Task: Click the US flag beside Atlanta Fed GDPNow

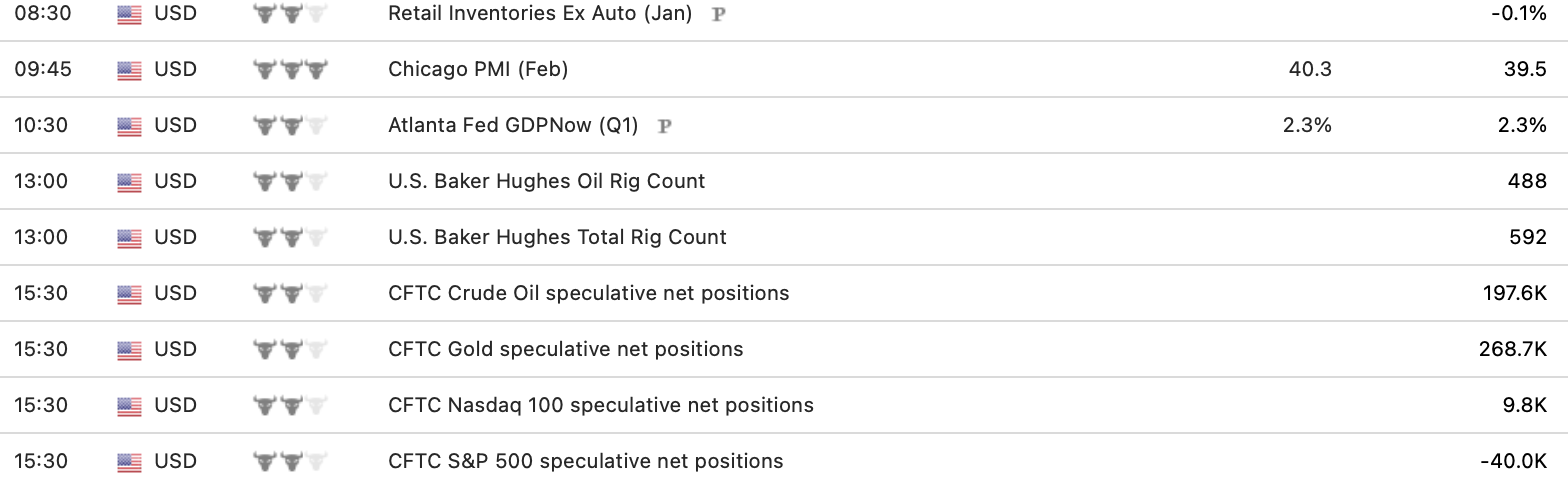Action: (x=129, y=126)
